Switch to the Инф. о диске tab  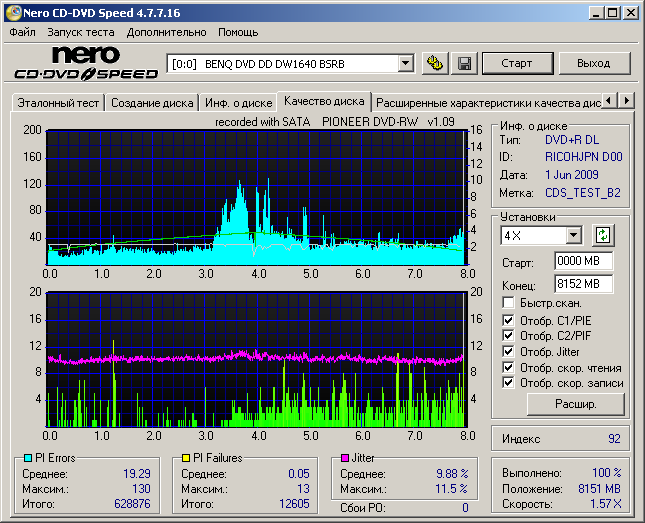239,103
